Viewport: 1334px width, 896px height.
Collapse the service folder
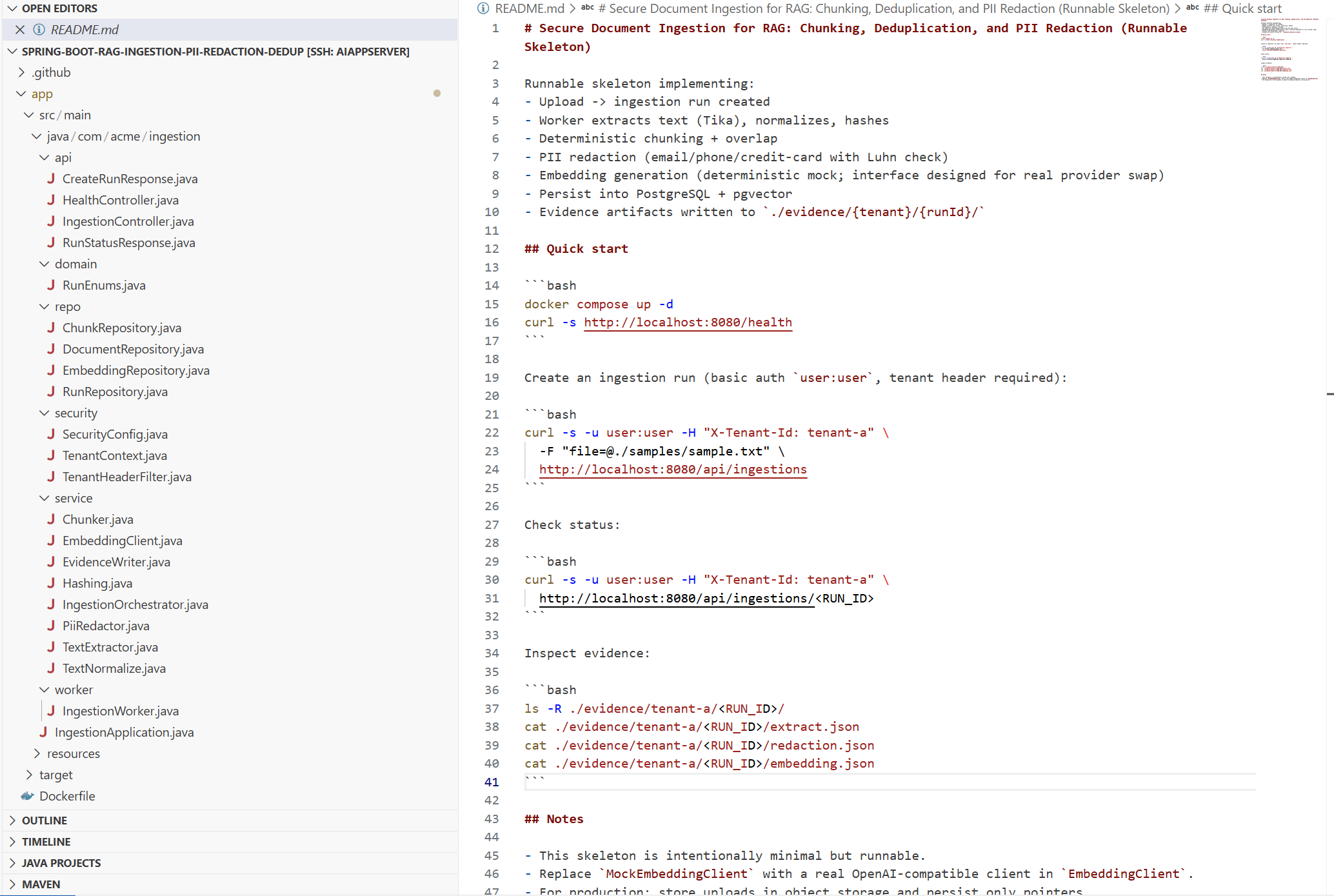pos(44,497)
